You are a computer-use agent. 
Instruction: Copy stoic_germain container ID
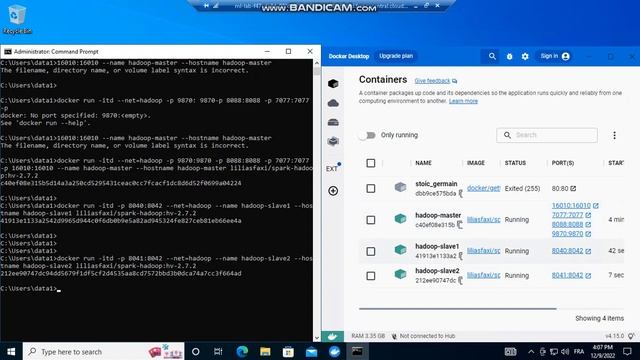tap(460, 193)
